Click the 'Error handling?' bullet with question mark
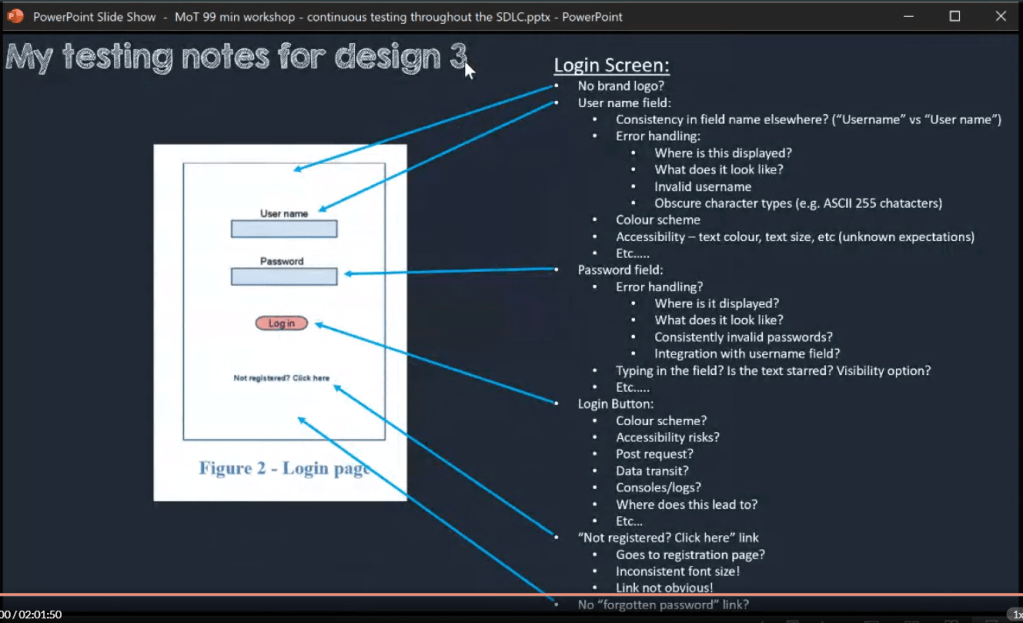1023x623 pixels. pyautogui.click(x=659, y=287)
